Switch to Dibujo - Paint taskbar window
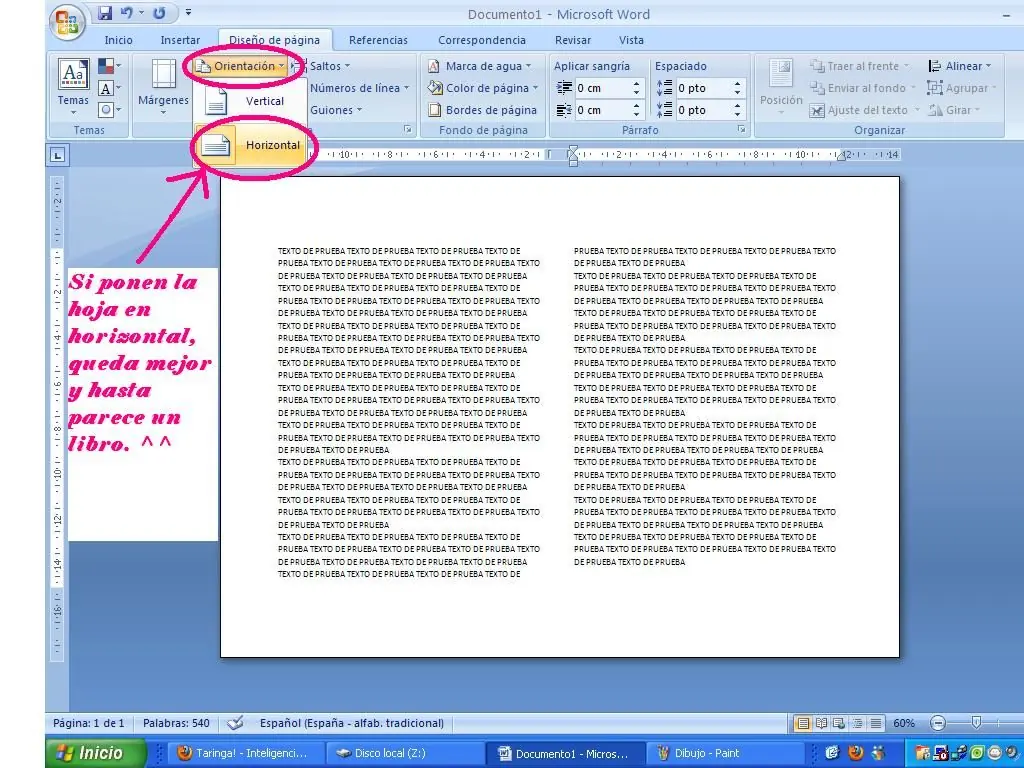Screen dimensions: 1024x768 [x=723, y=753]
